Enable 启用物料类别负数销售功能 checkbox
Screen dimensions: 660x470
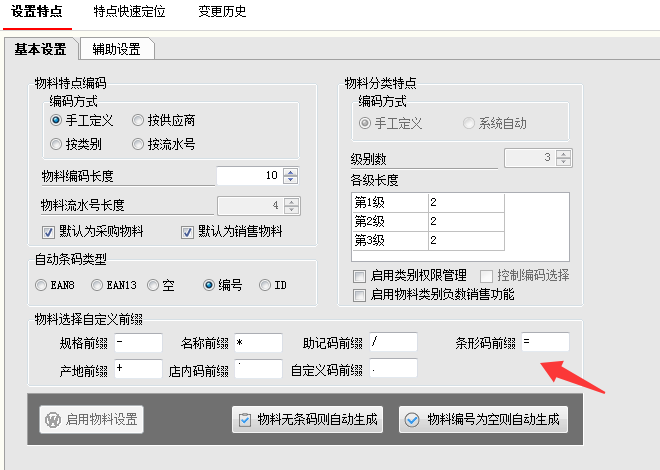pos(359,295)
